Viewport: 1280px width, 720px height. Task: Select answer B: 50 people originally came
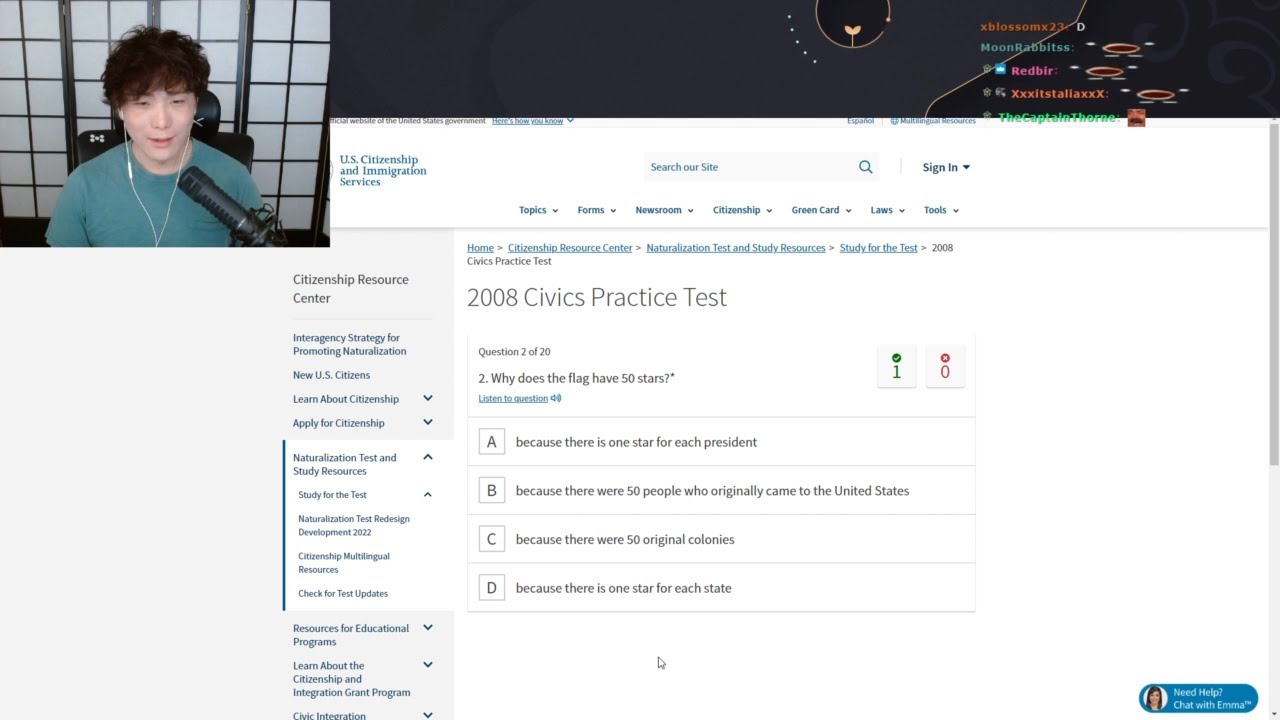pyautogui.click(x=721, y=491)
